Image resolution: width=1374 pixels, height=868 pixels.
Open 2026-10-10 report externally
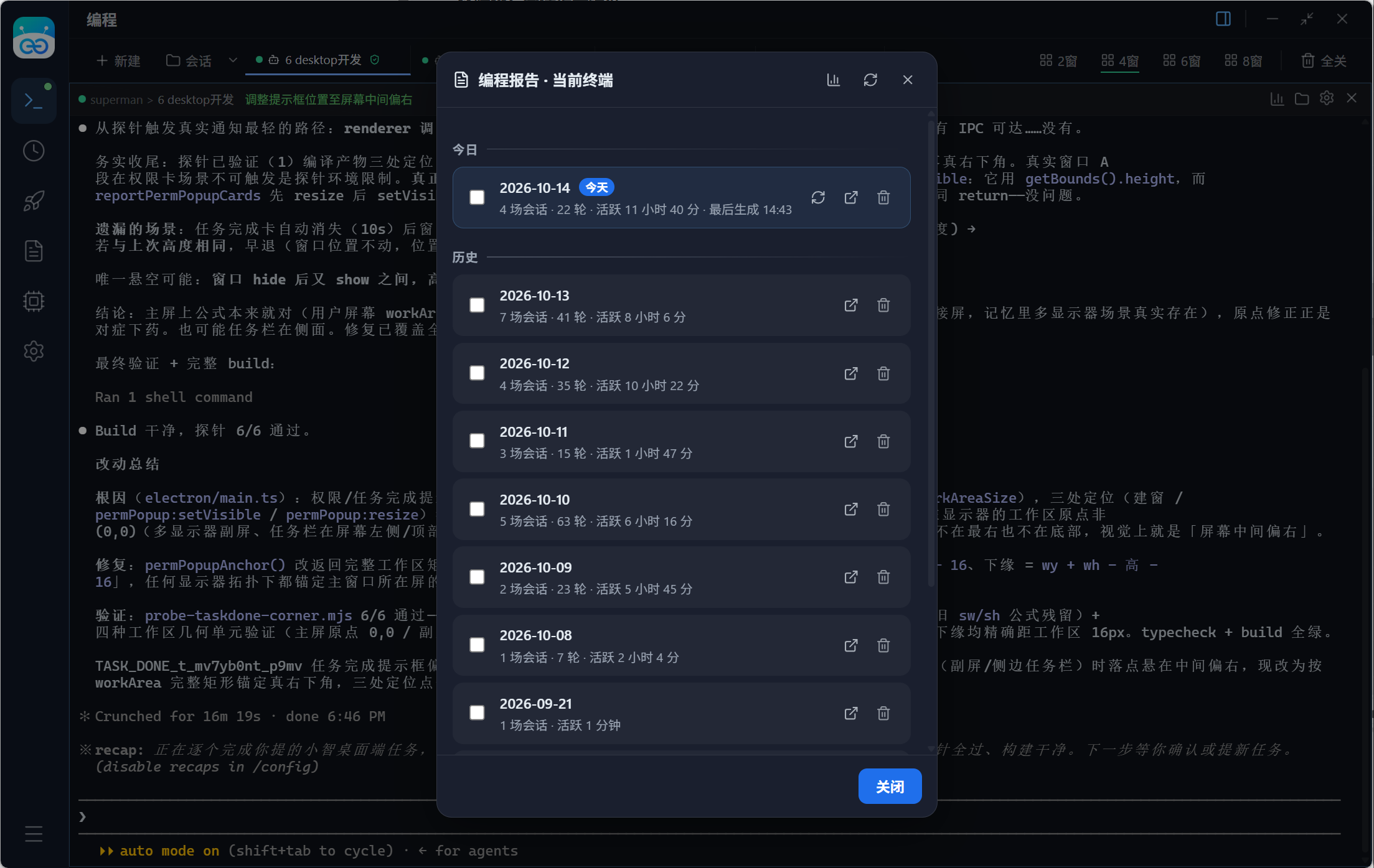point(851,509)
